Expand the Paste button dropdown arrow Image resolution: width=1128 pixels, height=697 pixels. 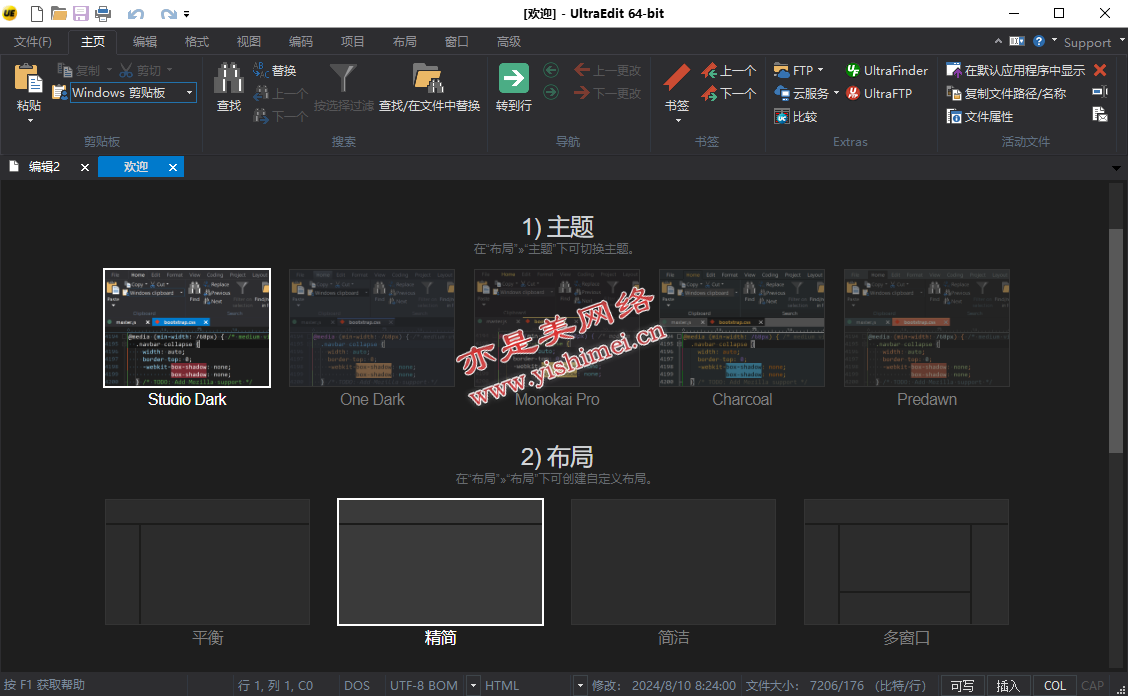(x=30, y=121)
